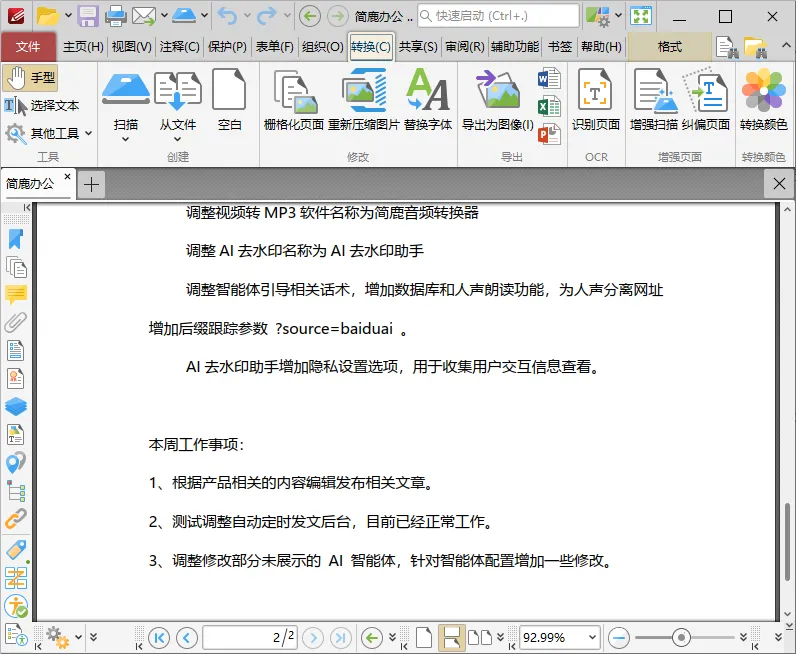The height and width of the screenshot is (654, 796).
Task: Select the Hand tool
Action: coord(30,78)
